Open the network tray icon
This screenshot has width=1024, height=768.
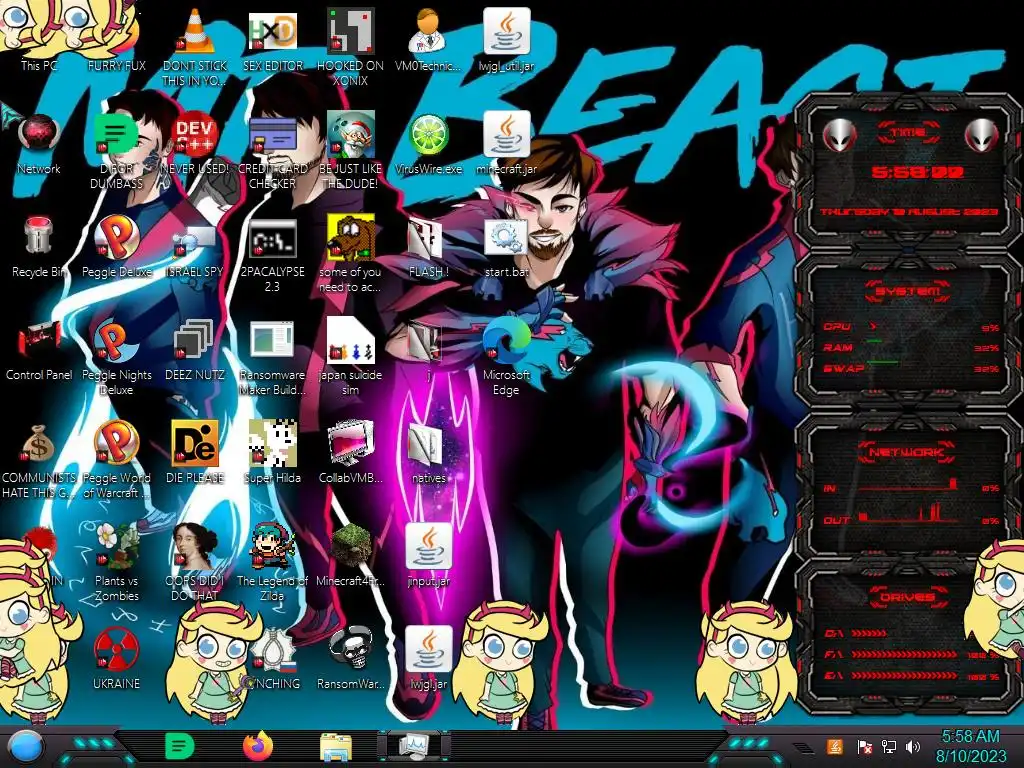(889, 746)
